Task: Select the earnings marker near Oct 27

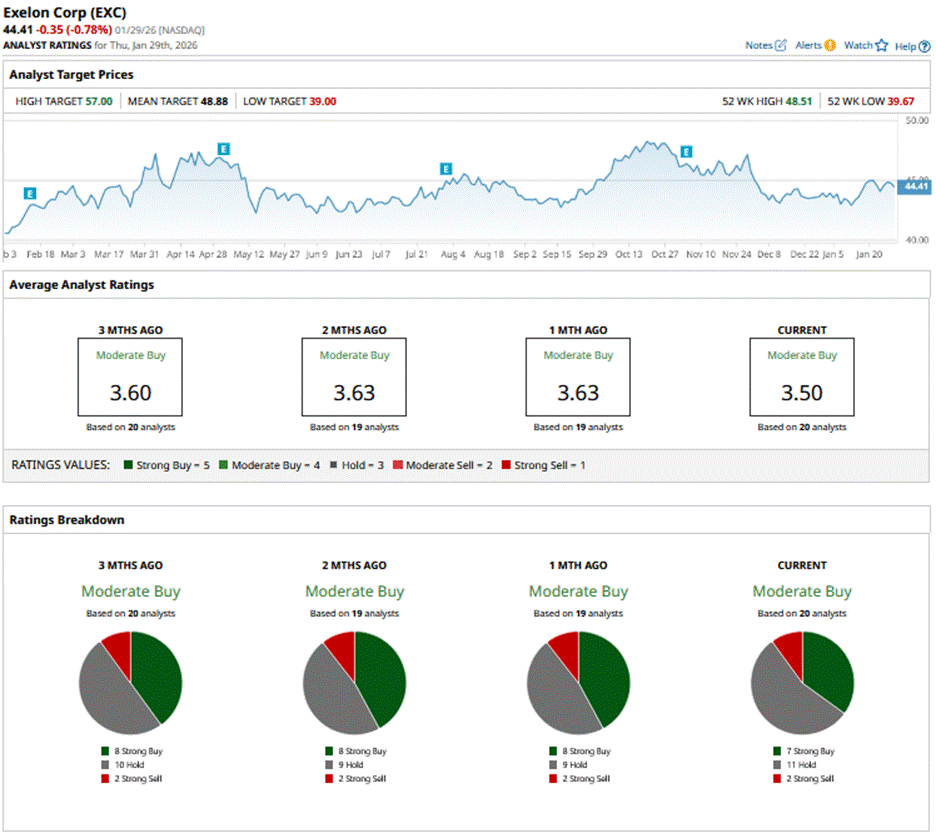Action: pyautogui.click(x=686, y=152)
